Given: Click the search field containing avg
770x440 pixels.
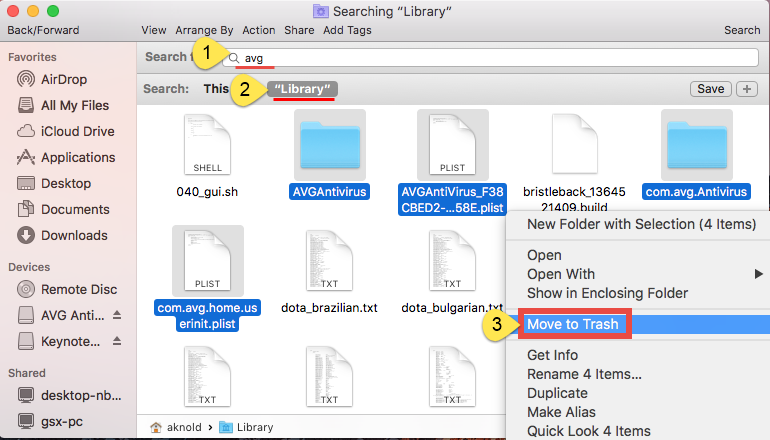Looking at the screenshot, I should click(495, 58).
